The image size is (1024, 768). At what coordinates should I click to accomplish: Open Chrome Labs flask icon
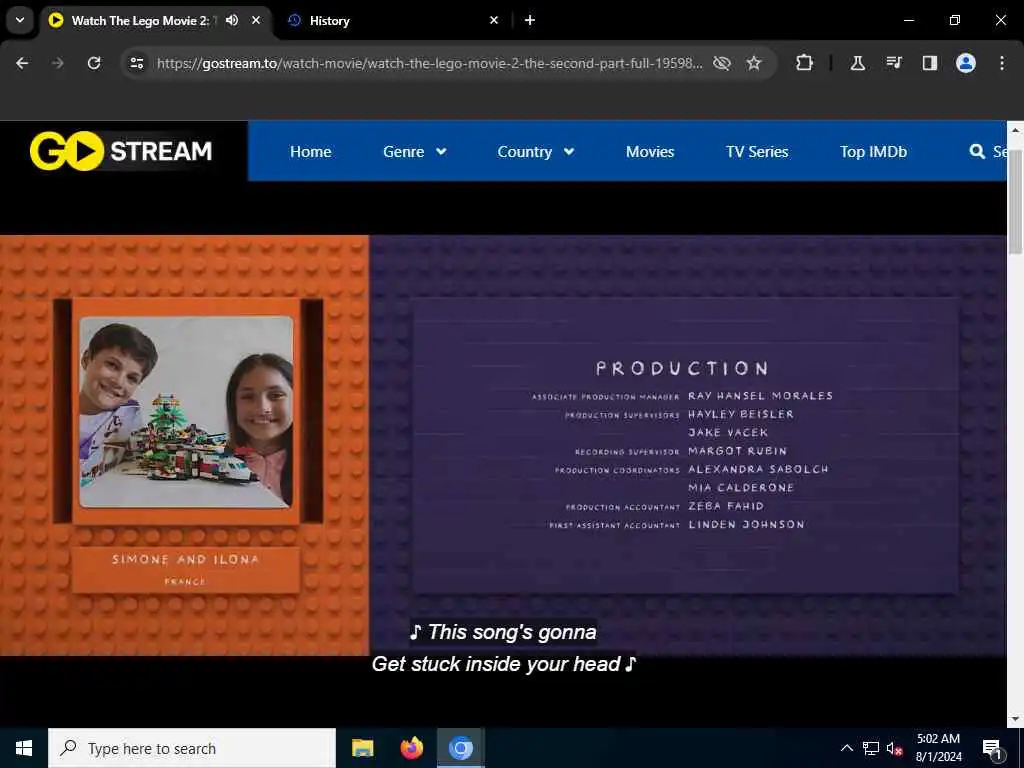pos(857,63)
